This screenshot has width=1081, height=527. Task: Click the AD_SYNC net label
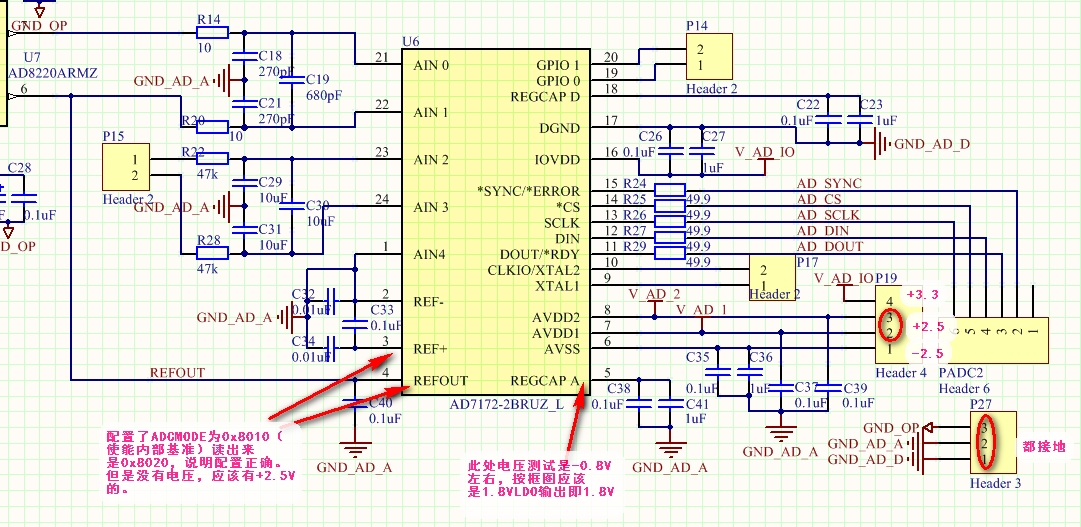click(x=829, y=183)
